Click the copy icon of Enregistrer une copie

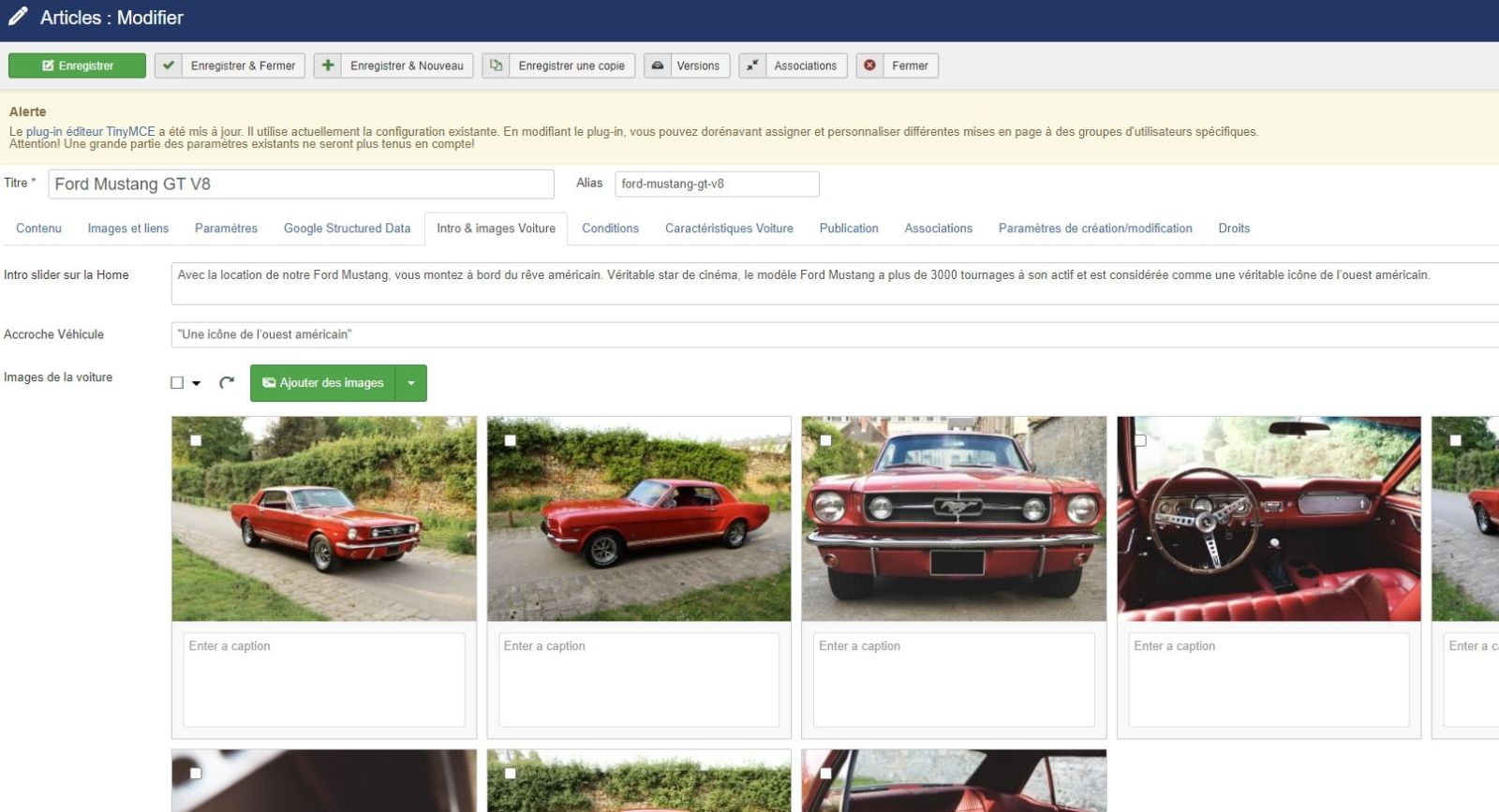click(496, 66)
